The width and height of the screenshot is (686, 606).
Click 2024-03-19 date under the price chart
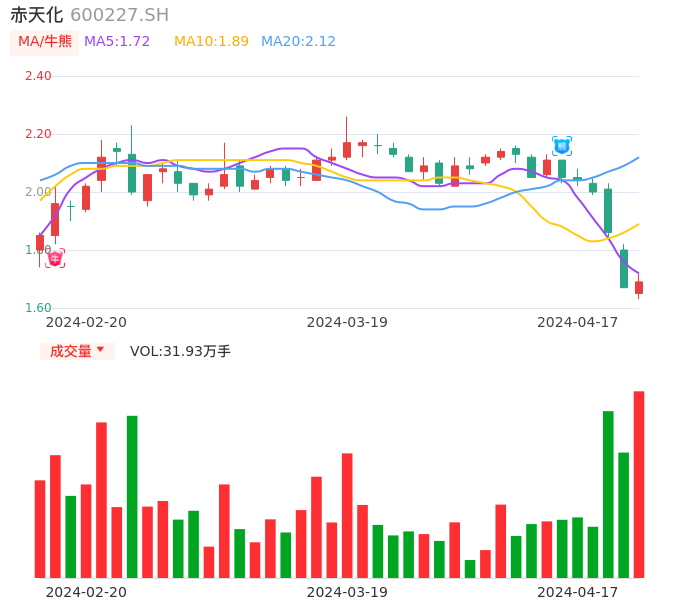(347, 322)
